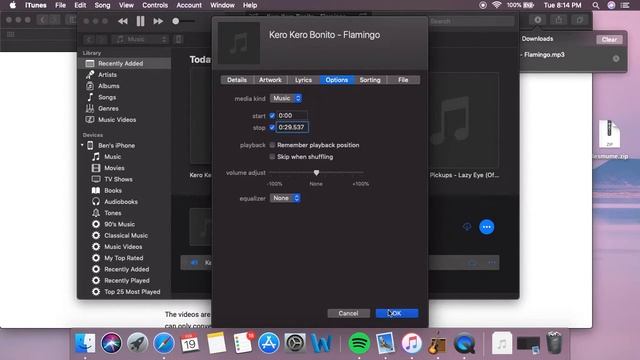Open App Store from the Dock
Viewport: 640px width, 360px height.
coord(269,343)
